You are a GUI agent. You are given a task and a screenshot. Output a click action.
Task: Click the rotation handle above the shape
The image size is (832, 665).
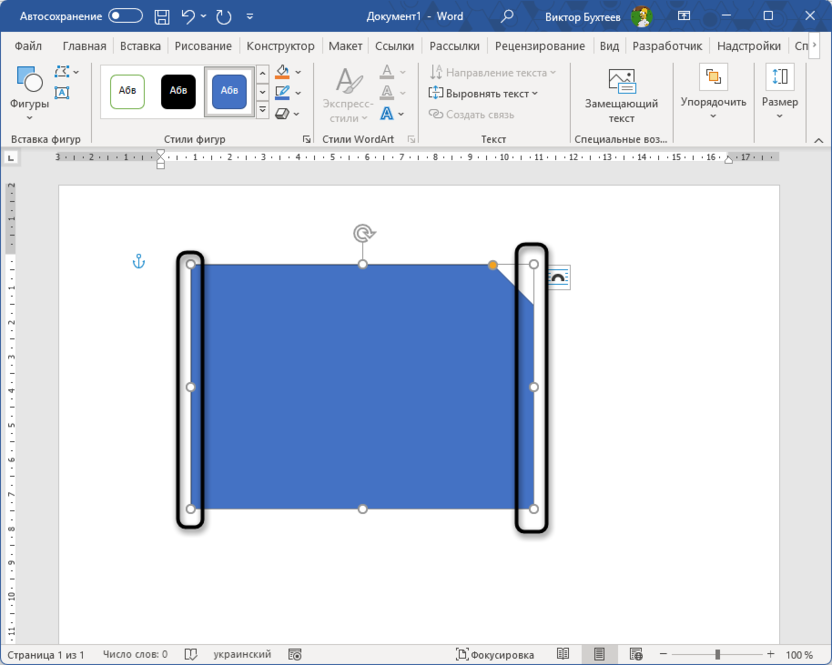363,233
